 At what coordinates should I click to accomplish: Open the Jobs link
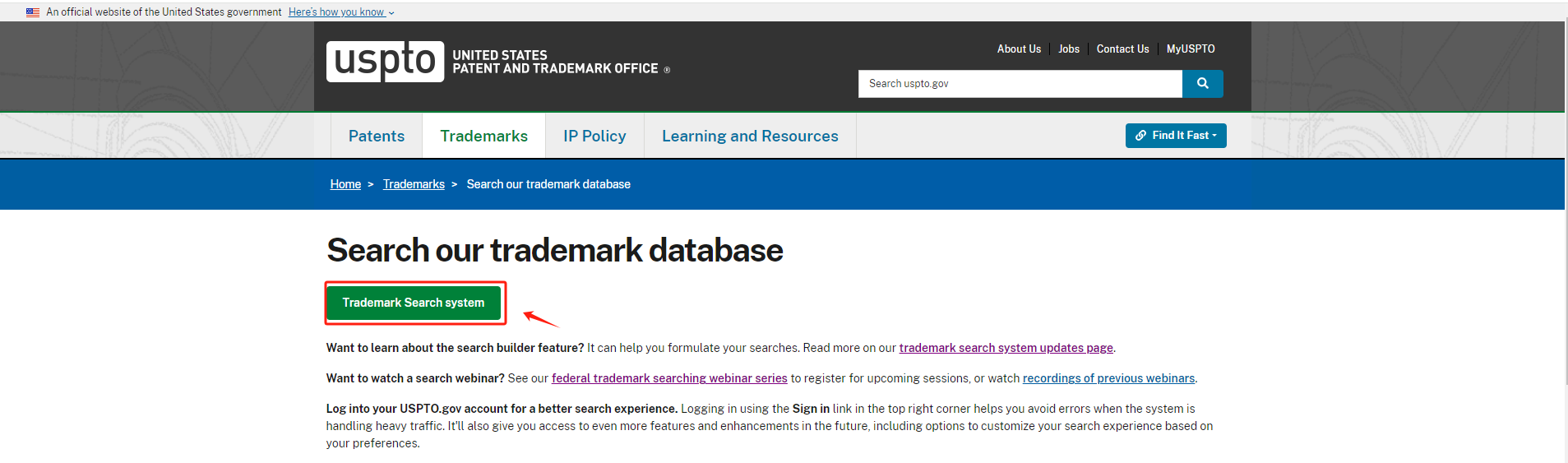[1069, 49]
